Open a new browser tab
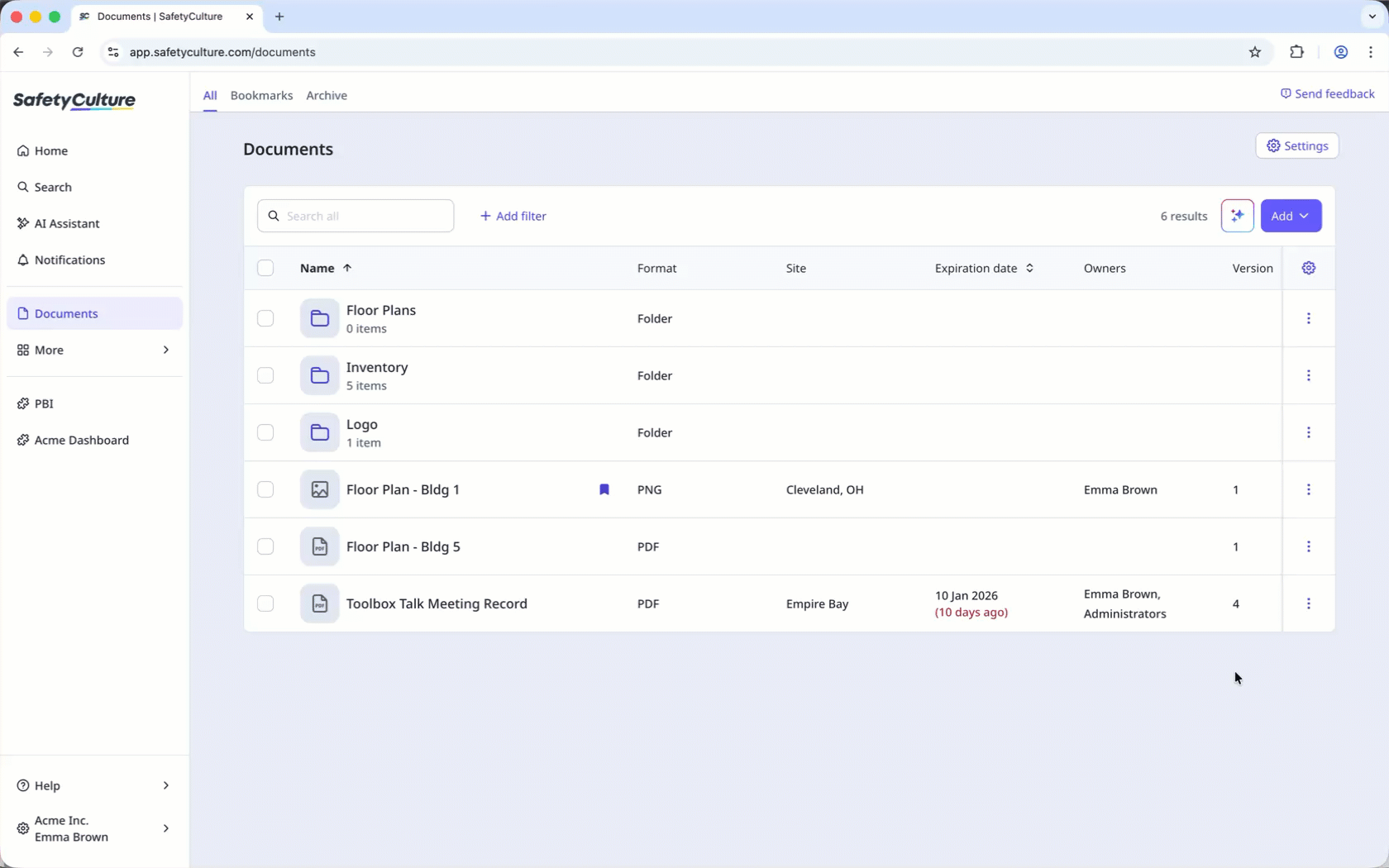 (279, 17)
